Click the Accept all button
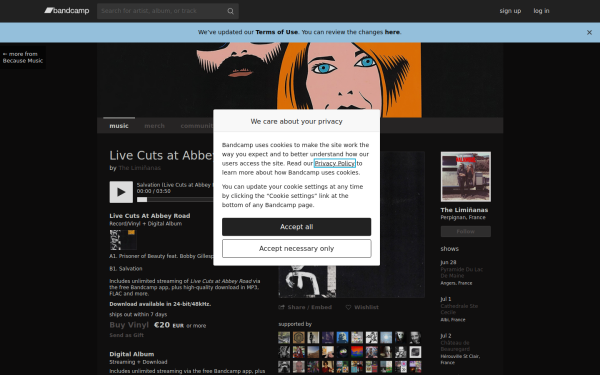The height and width of the screenshot is (375, 600). (x=297, y=227)
